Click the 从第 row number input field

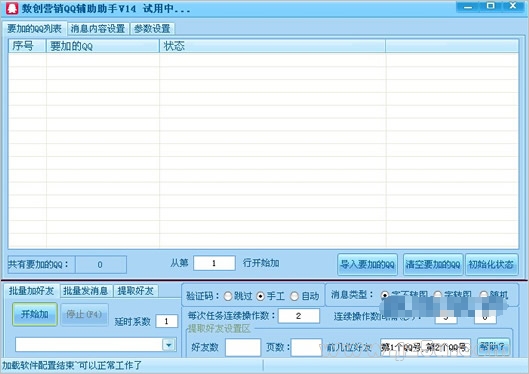pyautogui.click(x=214, y=263)
